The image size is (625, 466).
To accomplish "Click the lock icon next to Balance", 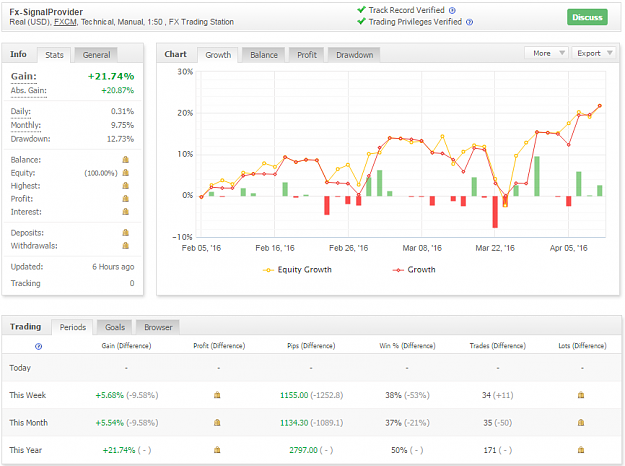I will point(126,160).
